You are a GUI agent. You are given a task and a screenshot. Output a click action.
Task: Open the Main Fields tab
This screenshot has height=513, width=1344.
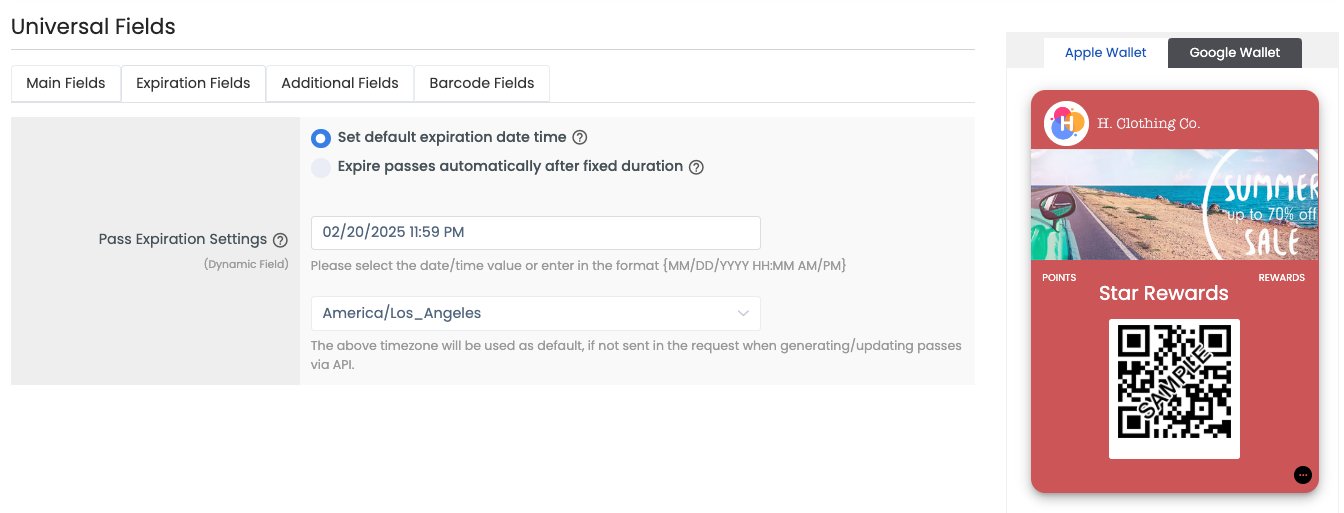point(66,83)
